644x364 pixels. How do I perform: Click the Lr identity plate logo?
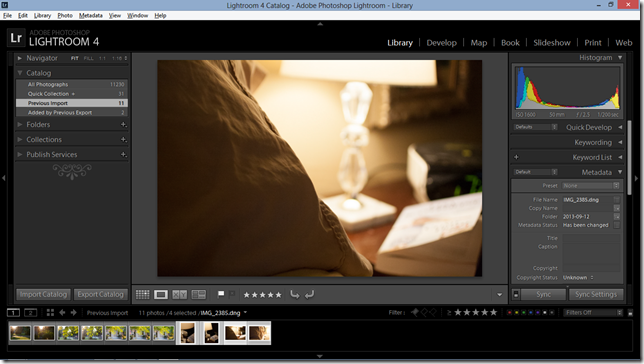[x=16, y=38]
